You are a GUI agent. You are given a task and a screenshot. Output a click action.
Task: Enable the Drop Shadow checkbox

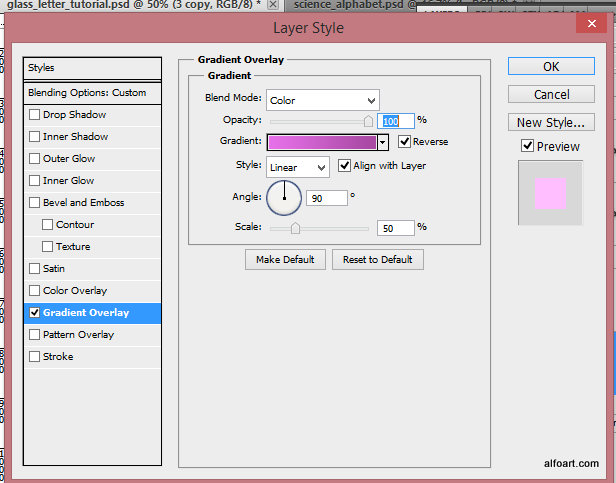[x=35, y=115]
